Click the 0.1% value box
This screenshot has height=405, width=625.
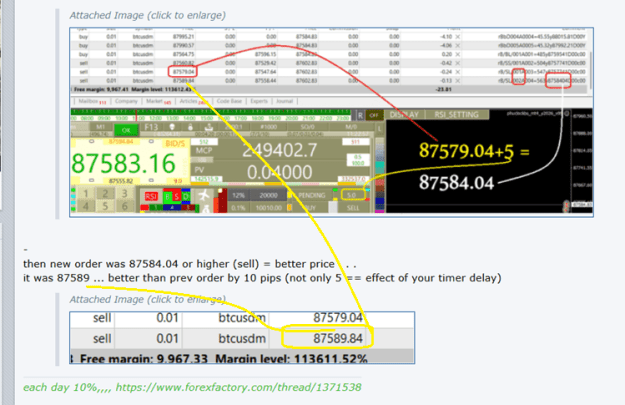click(x=238, y=208)
